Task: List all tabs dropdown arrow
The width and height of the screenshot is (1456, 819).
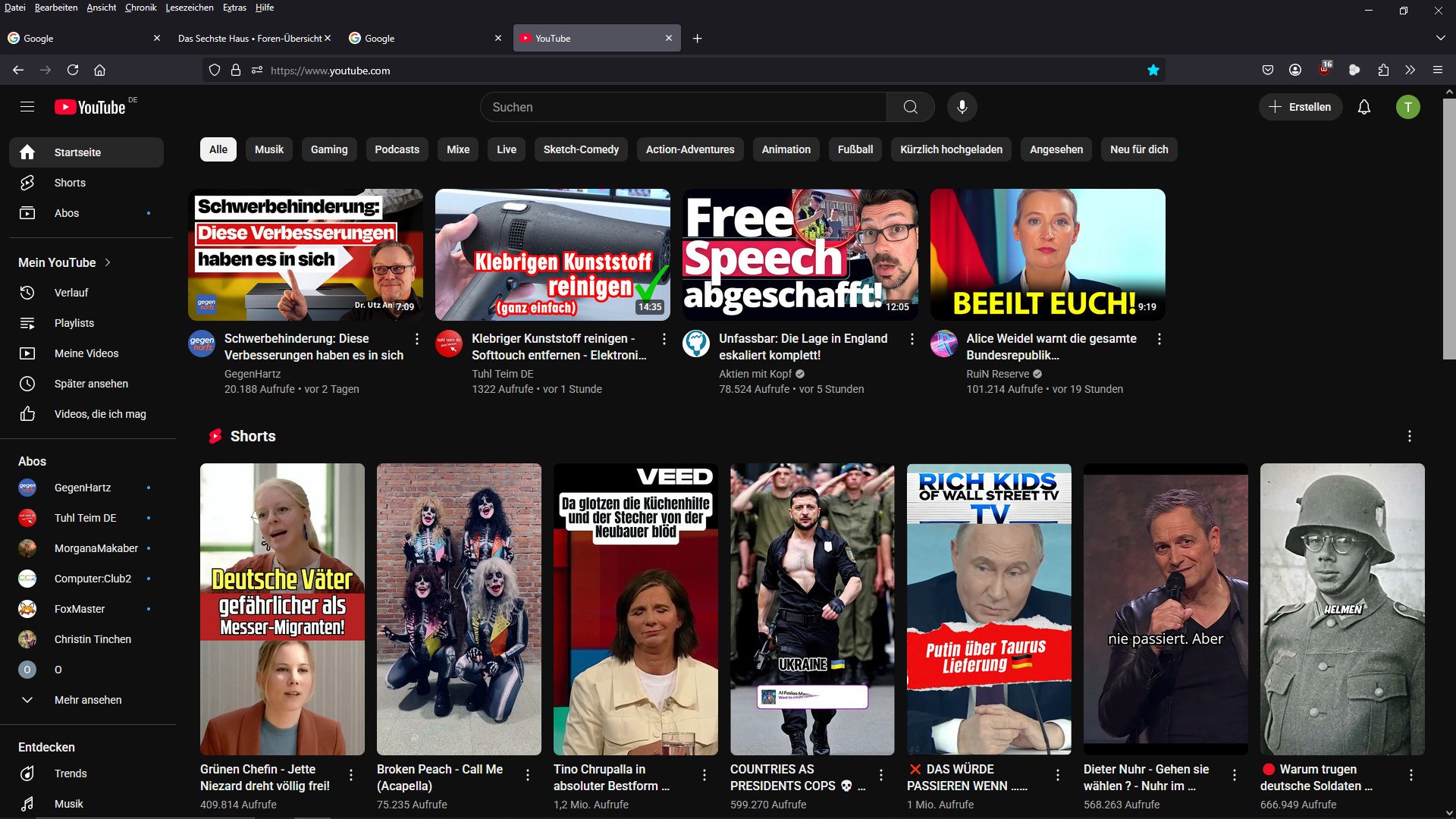Action: [1440, 38]
